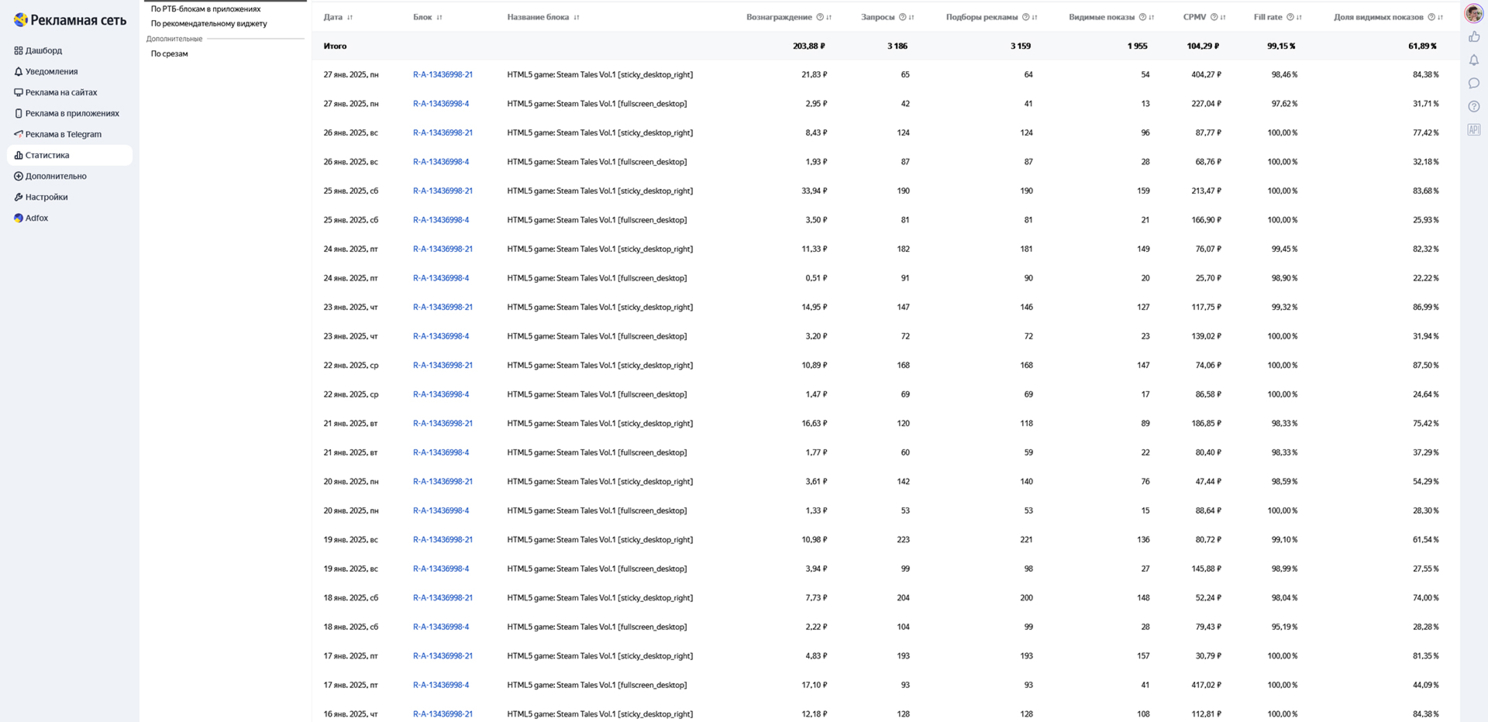Sort by Доля видимых показов column

1440,17
